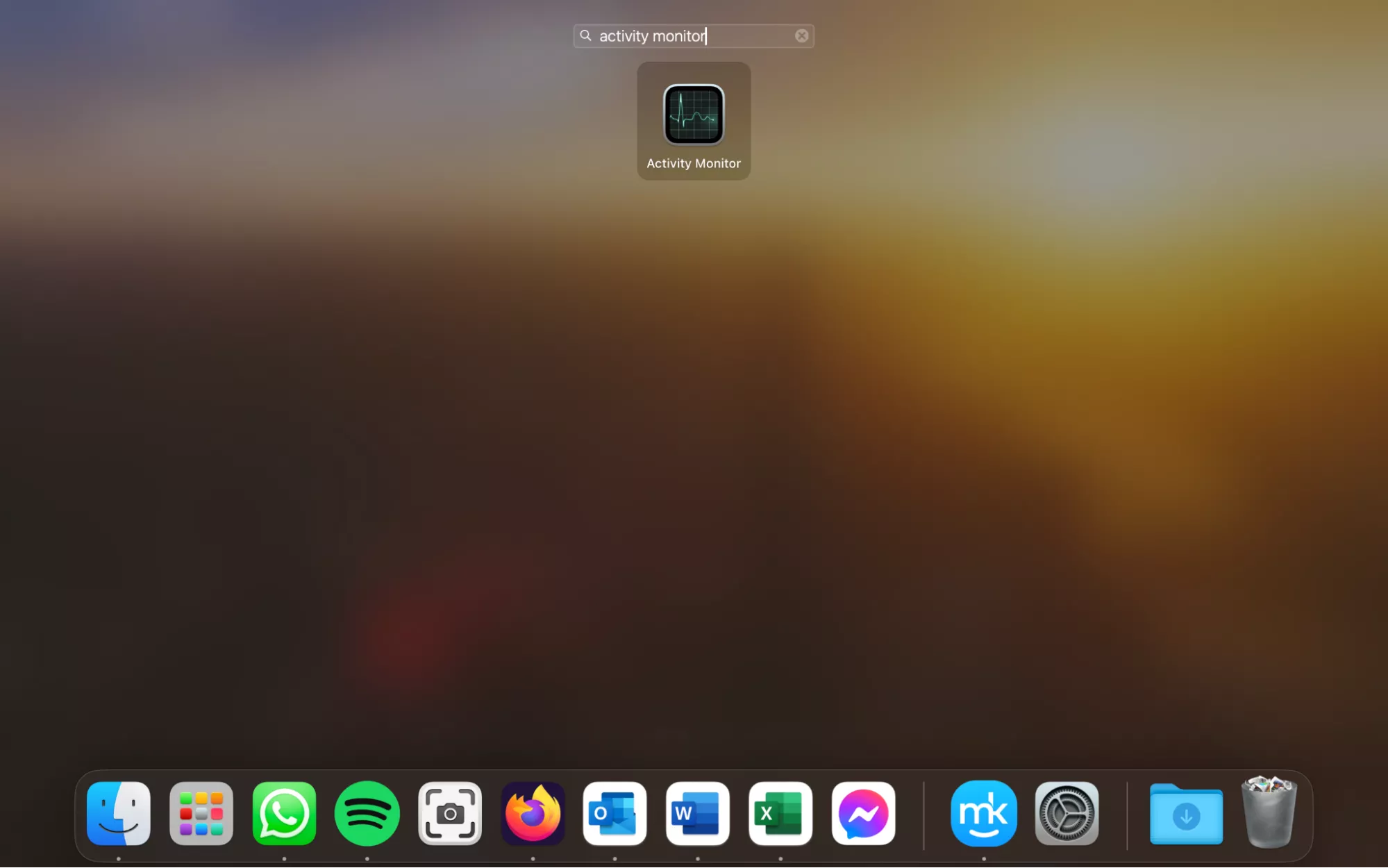This screenshot has height=868, width=1388.
Task: Open WhatsApp from the dock
Action: (x=284, y=813)
